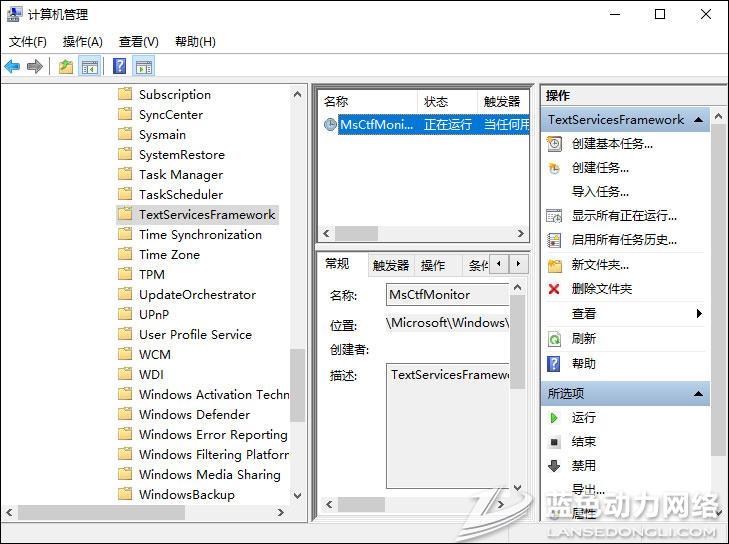Click the 刷新 refresh icon
This screenshot has width=729, height=544.
pyautogui.click(x=554, y=339)
